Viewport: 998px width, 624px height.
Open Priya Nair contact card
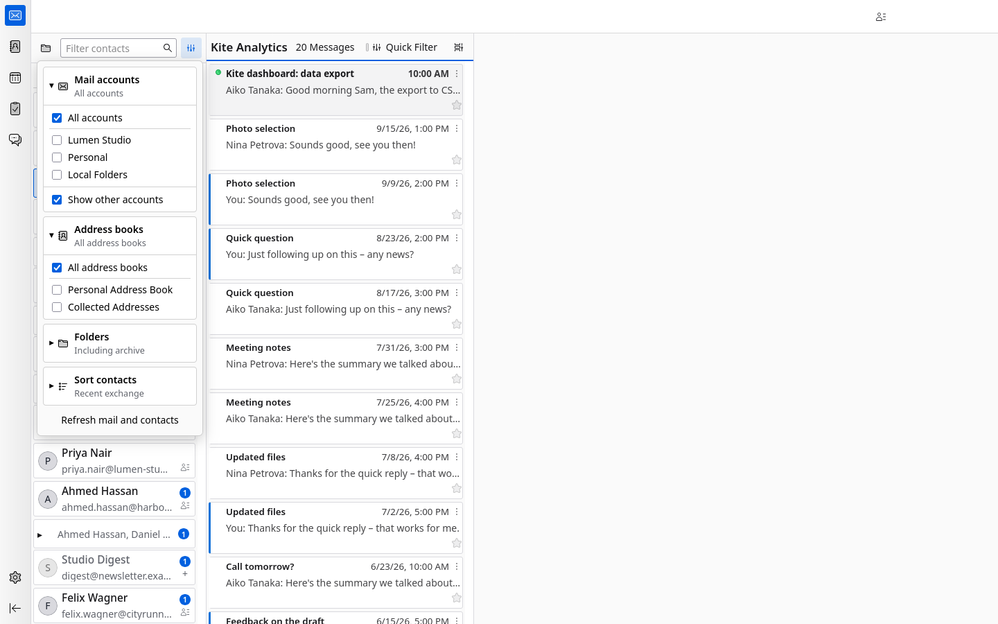114,460
